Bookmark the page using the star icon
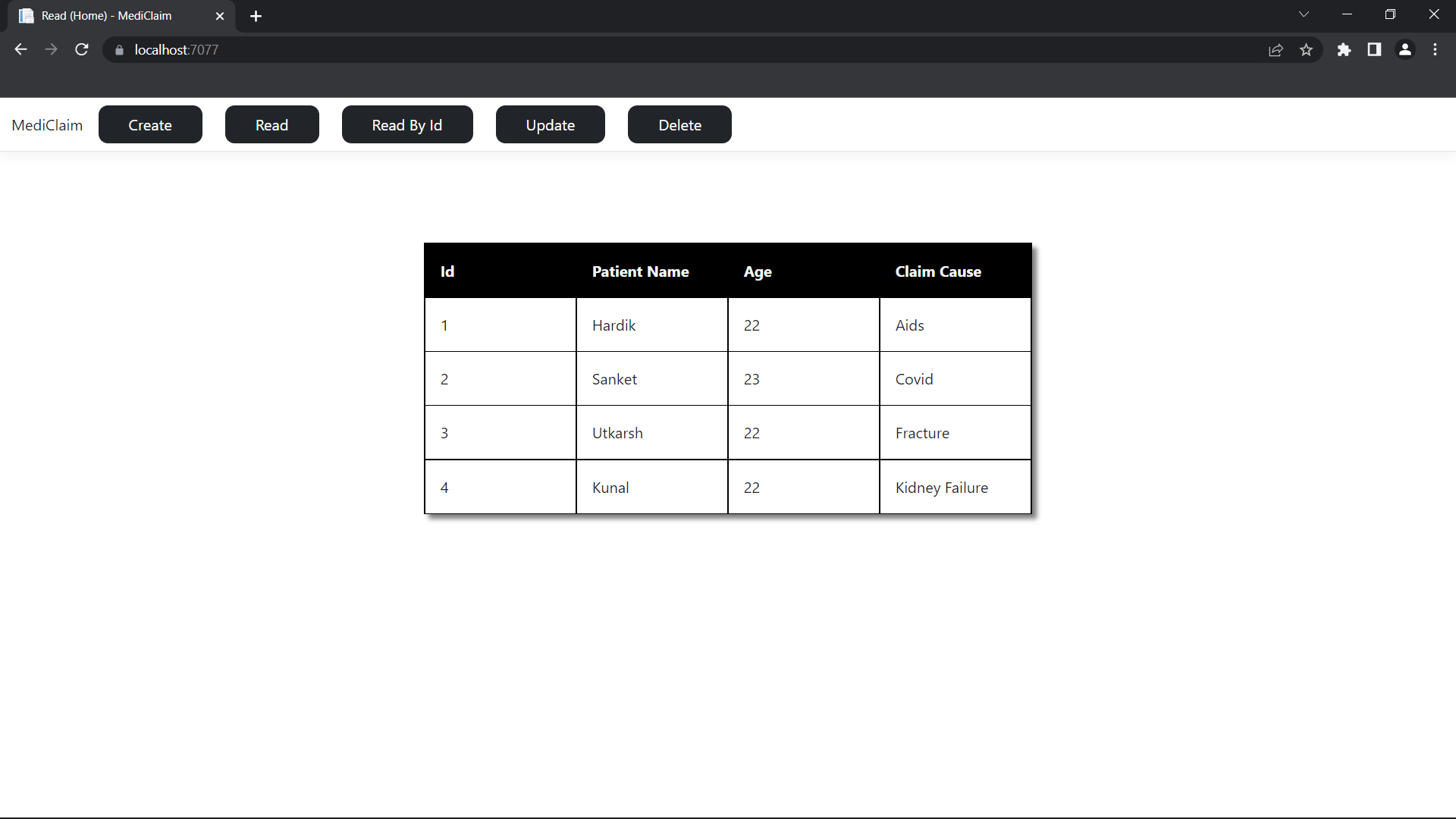The height and width of the screenshot is (819, 1456). [x=1307, y=49]
